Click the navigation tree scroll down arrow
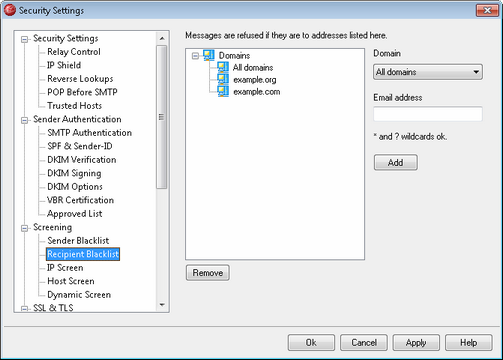The height and width of the screenshot is (360, 503). (x=162, y=305)
